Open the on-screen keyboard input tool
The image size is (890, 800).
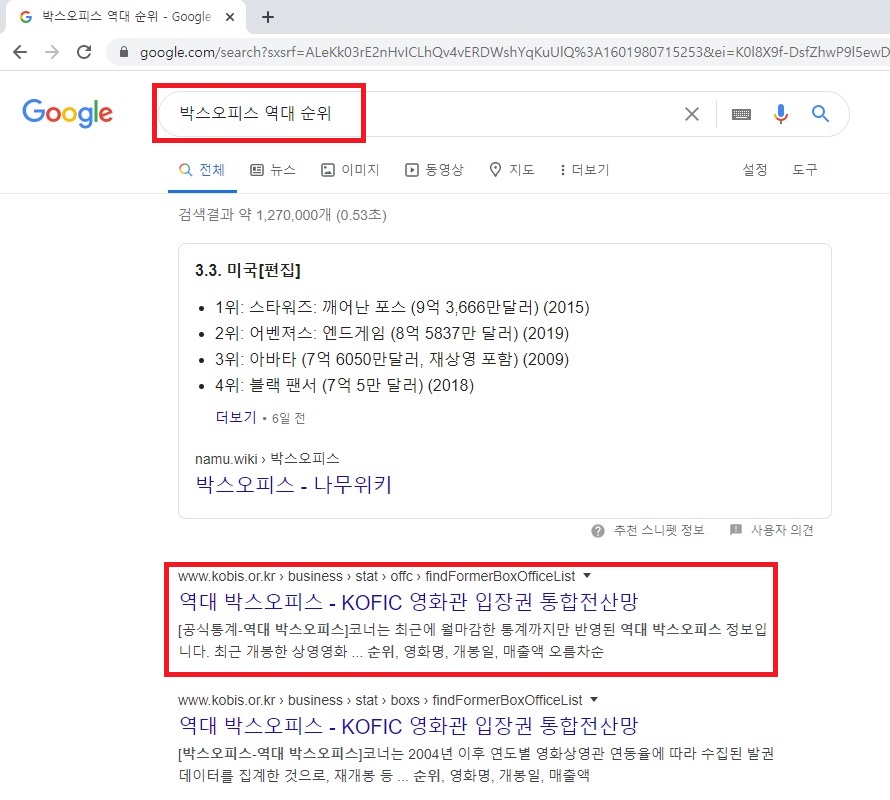[741, 114]
